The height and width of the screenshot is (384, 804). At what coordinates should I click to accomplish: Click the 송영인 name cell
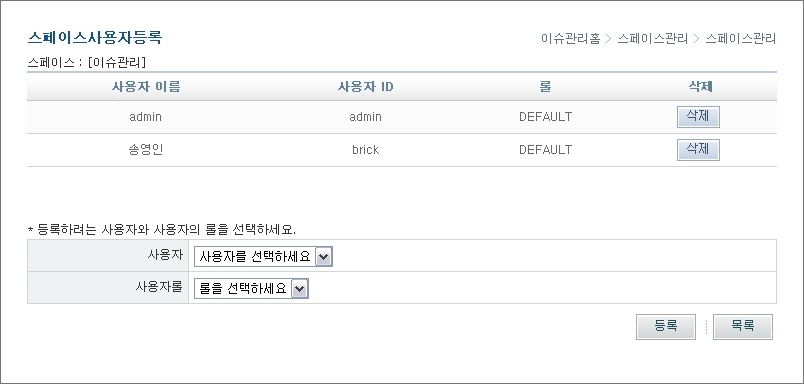(x=146, y=150)
